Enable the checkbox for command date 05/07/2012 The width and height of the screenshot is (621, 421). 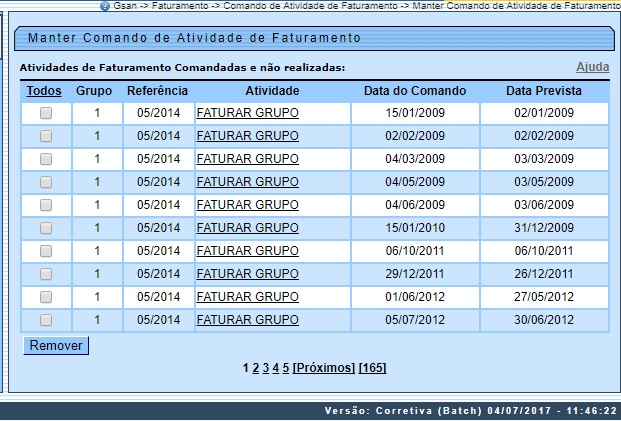coord(46,320)
